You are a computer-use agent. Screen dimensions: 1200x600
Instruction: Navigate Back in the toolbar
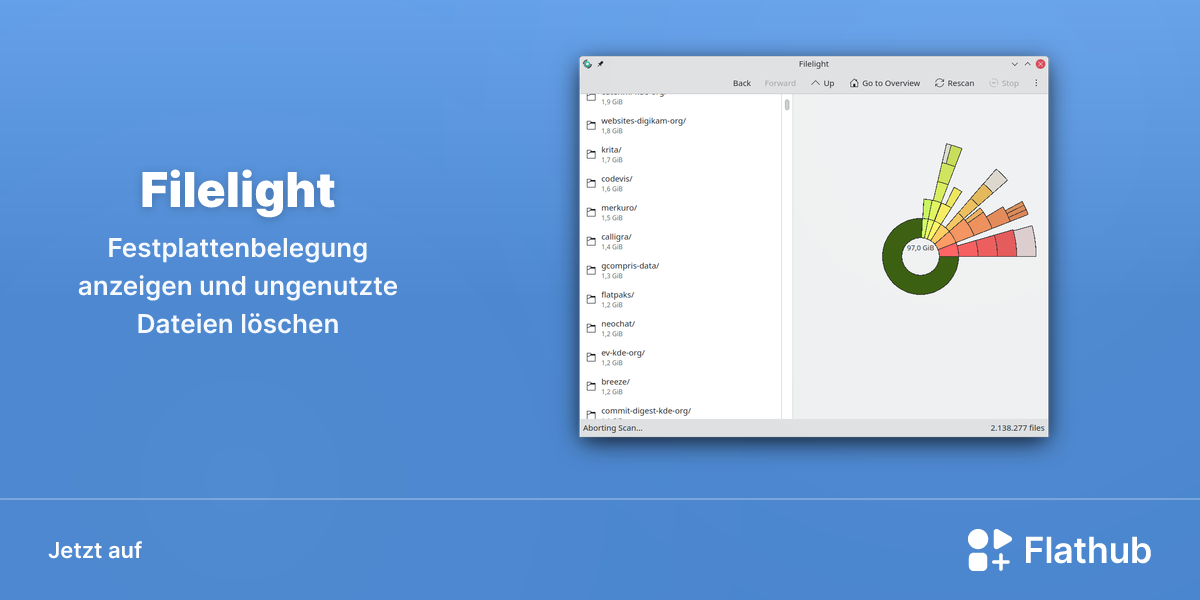click(742, 83)
